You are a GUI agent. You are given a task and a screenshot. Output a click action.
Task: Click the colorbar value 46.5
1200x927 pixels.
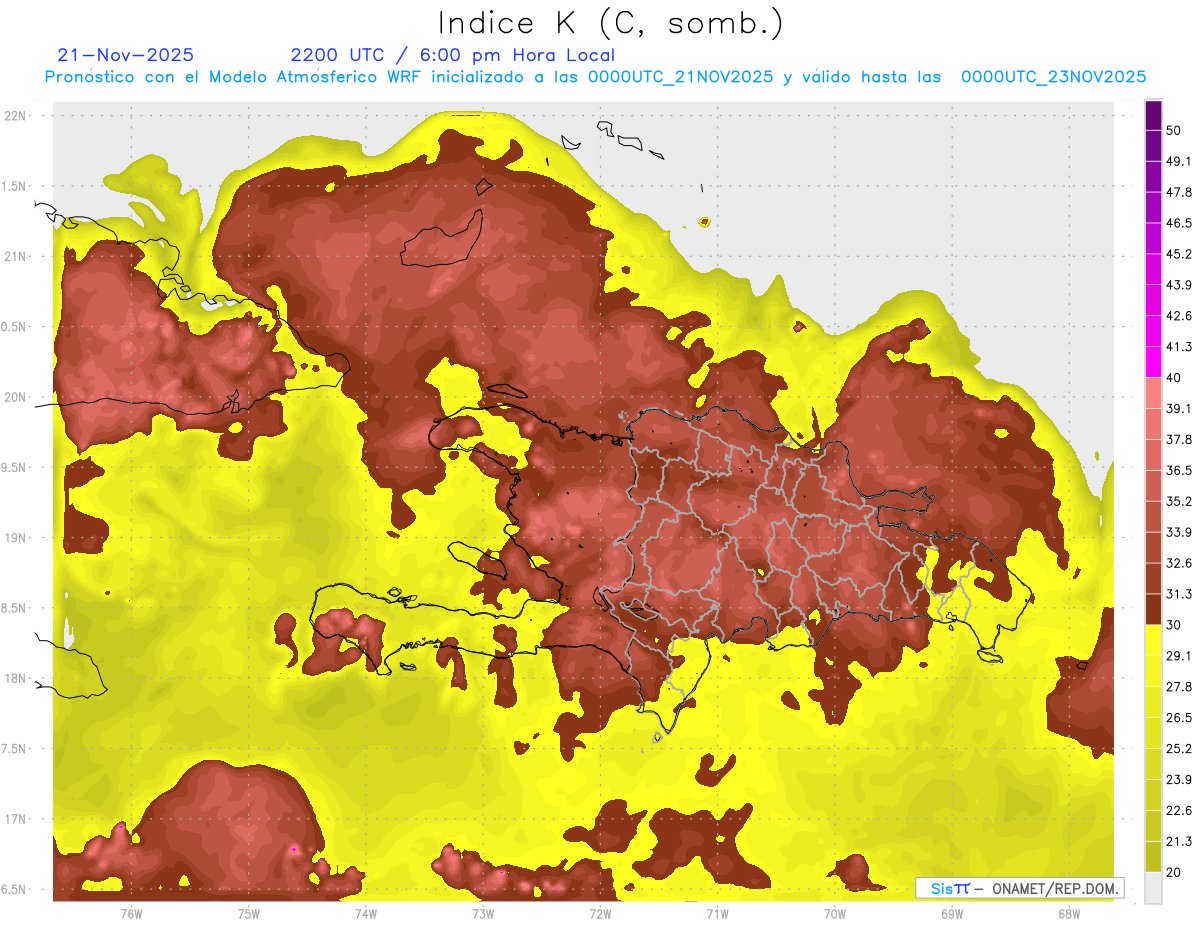pos(1179,223)
